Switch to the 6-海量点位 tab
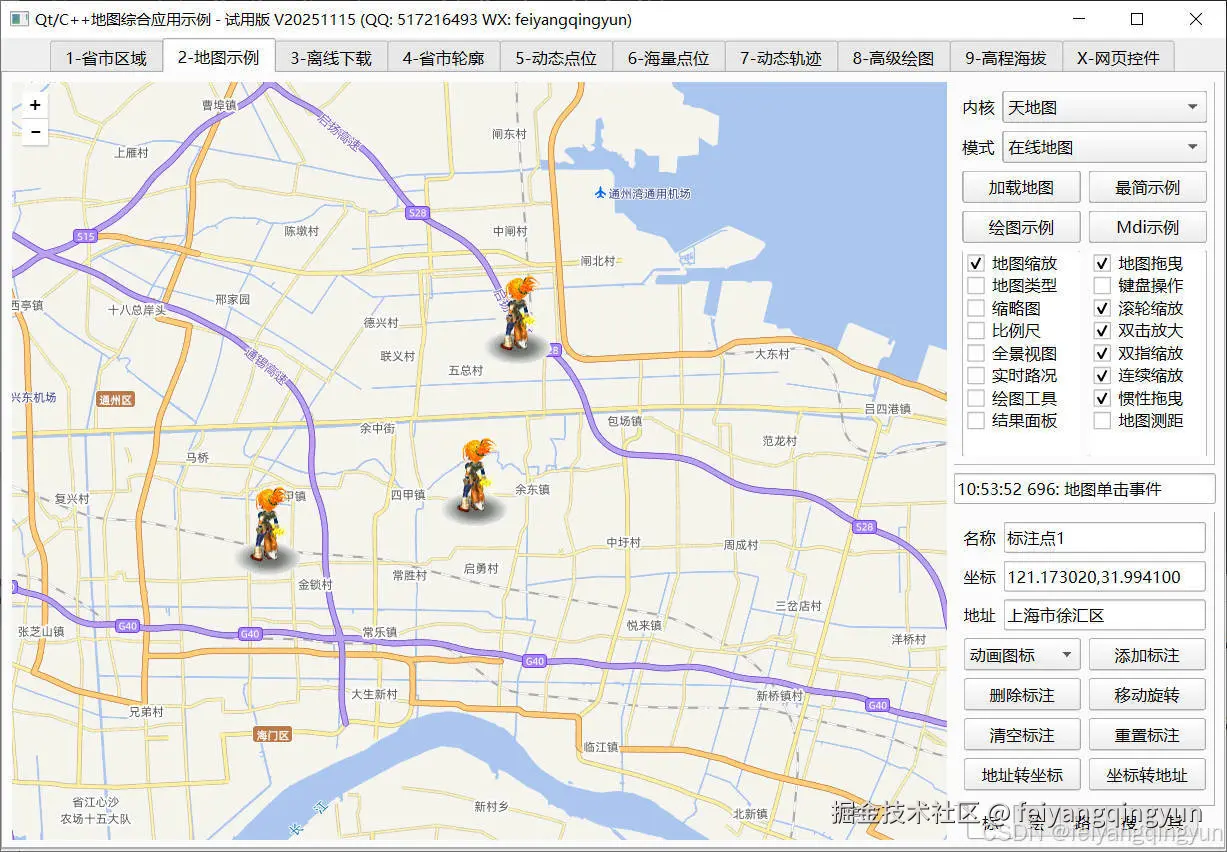The width and height of the screenshot is (1227, 852). coord(668,58)
